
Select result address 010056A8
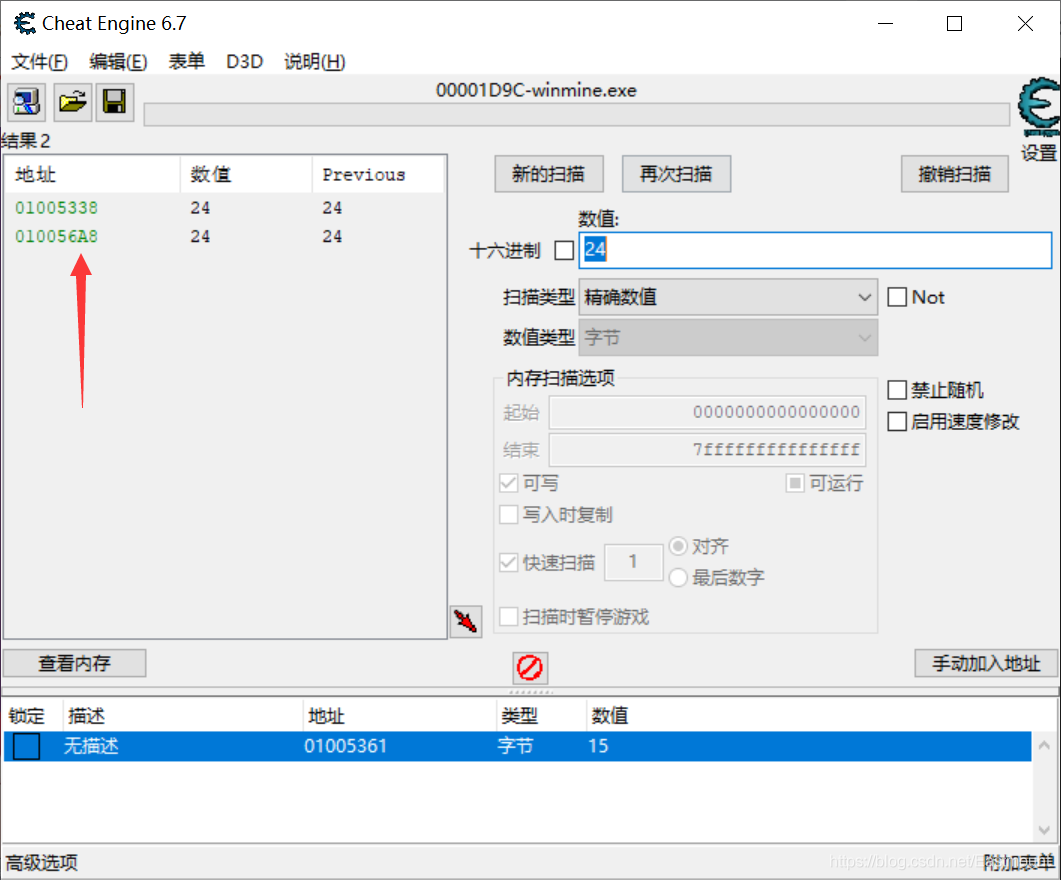click(57, 236)
